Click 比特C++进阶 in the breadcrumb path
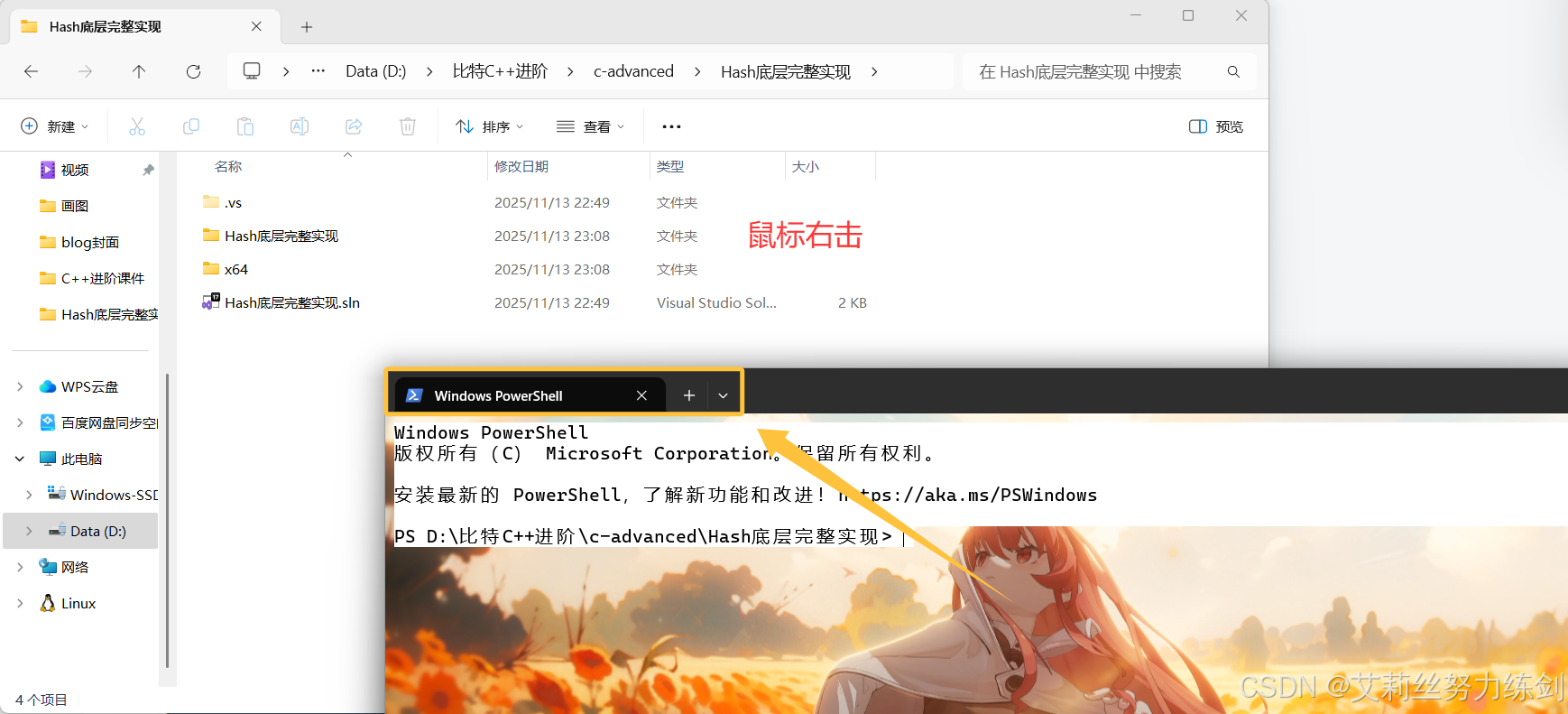 pos(500,71)
